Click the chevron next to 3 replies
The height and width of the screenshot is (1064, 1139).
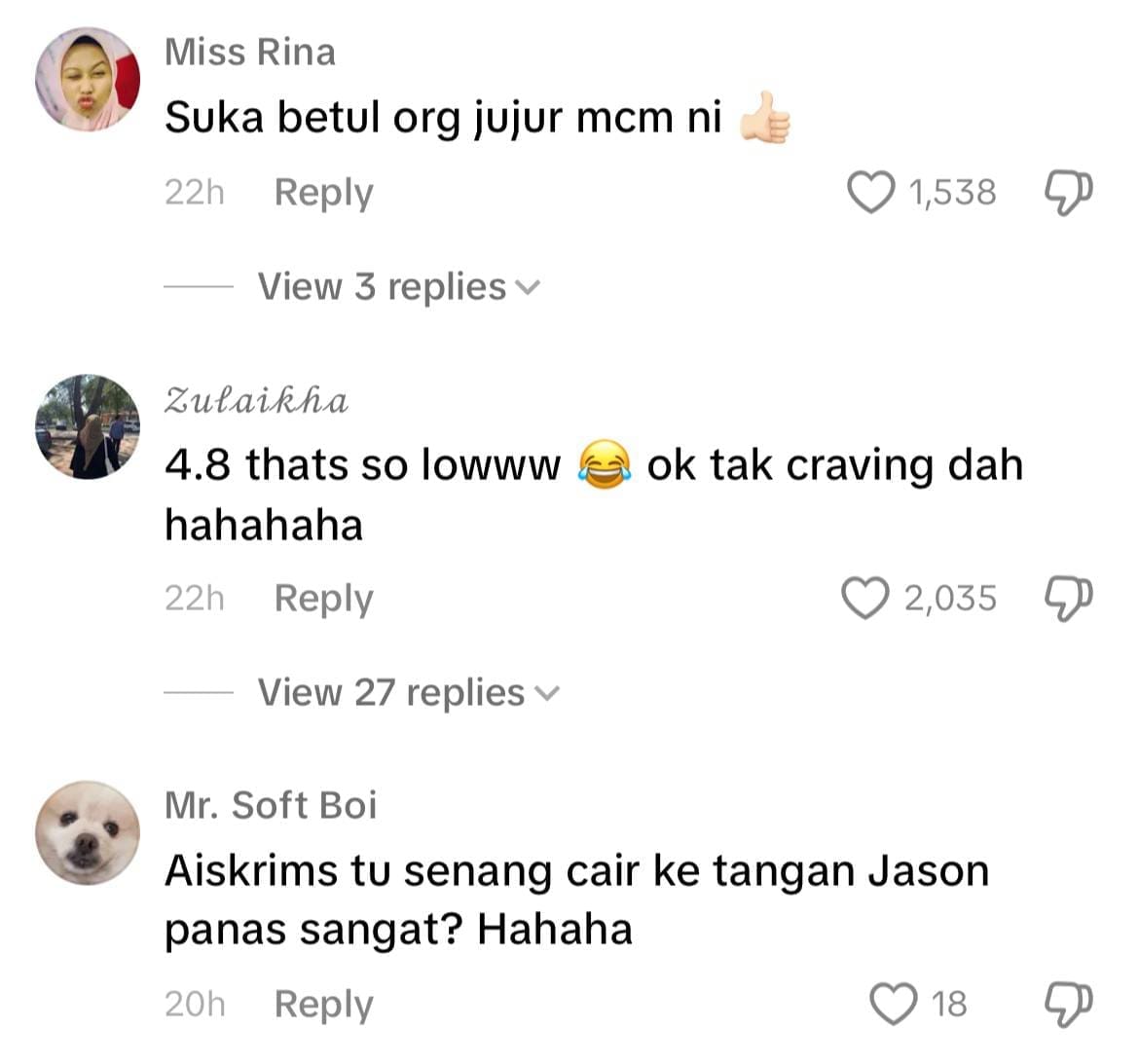point(528,288)
